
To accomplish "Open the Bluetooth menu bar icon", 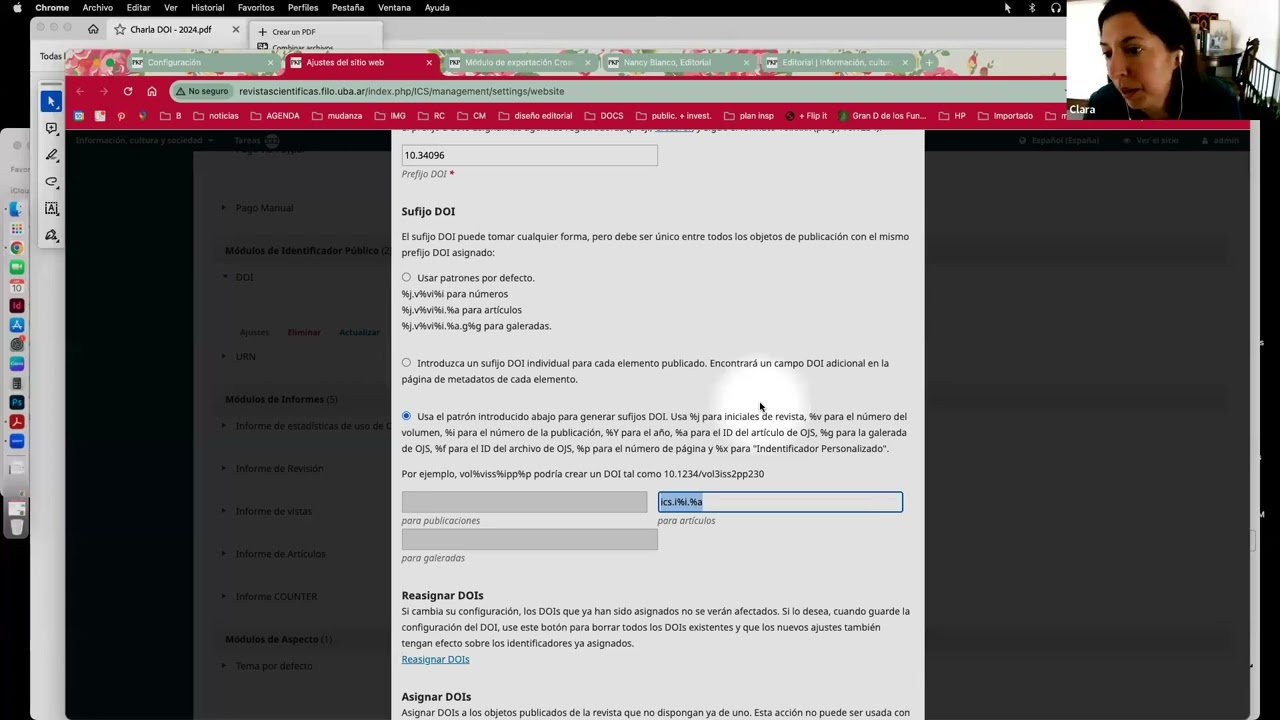I will (1032, 8).
